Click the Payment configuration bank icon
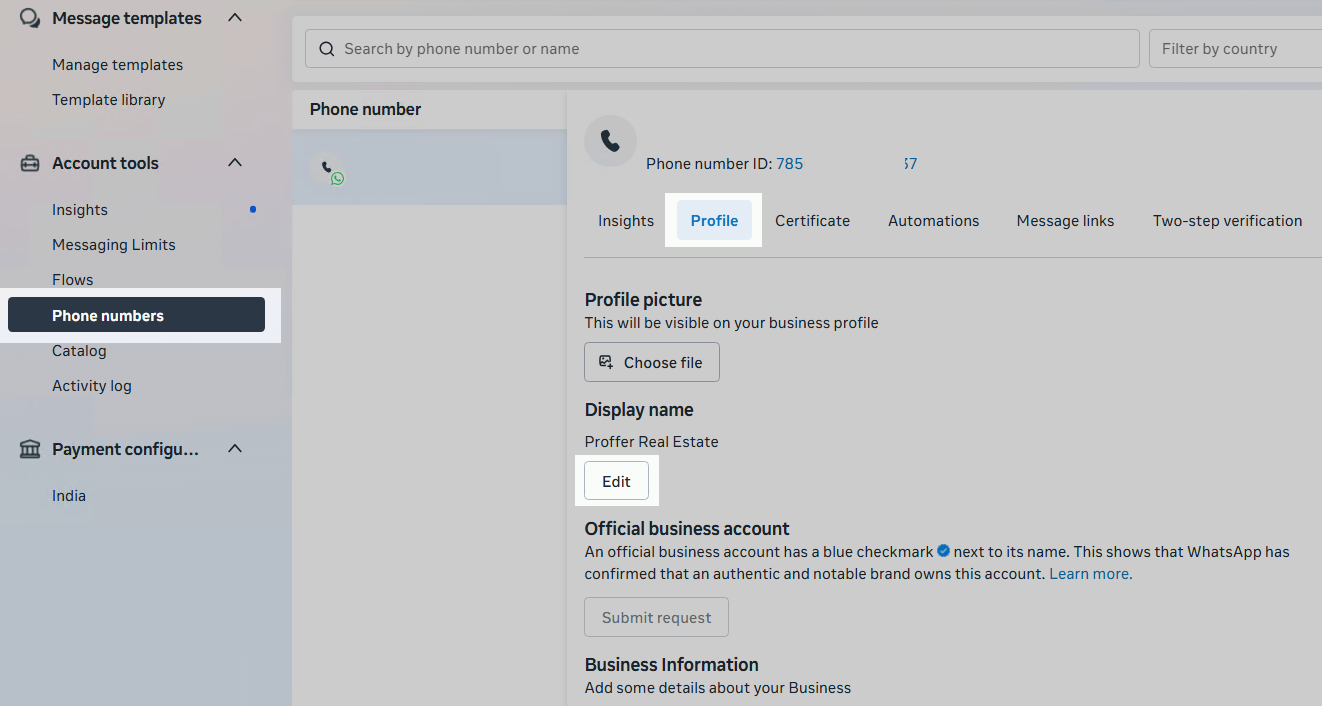Screen dimensions: 1322x706 pos(30,449)
